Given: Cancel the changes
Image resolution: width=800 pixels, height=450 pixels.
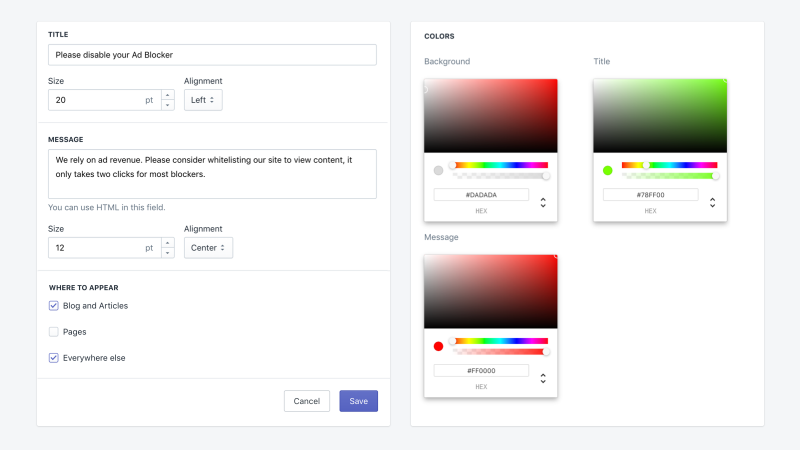Looking at the screenshot, I should pyautogui.click(x=307, y=401).
